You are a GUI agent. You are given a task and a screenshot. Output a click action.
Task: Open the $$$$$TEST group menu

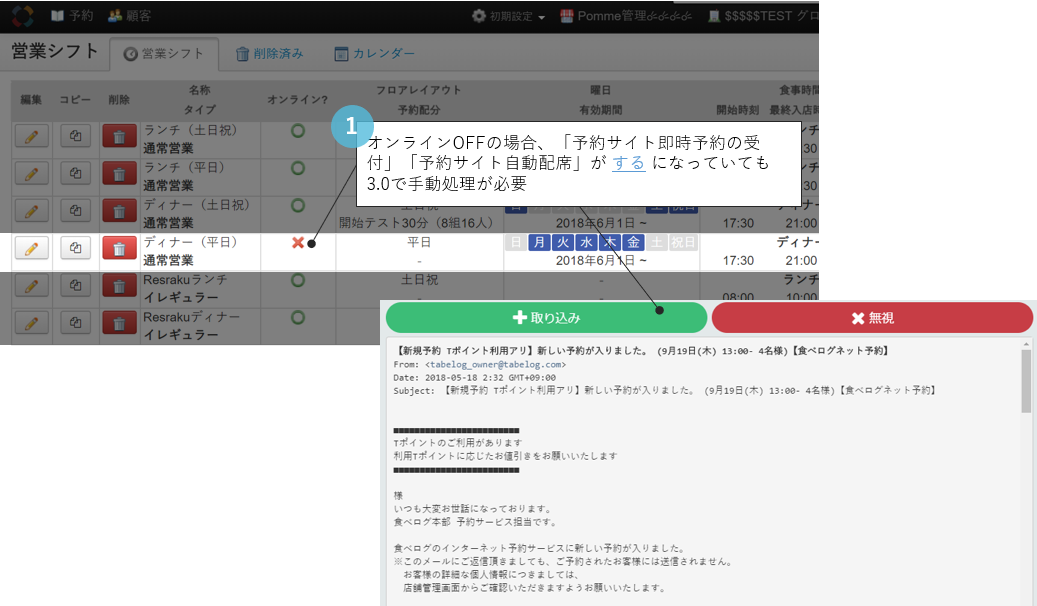[763, 17]
